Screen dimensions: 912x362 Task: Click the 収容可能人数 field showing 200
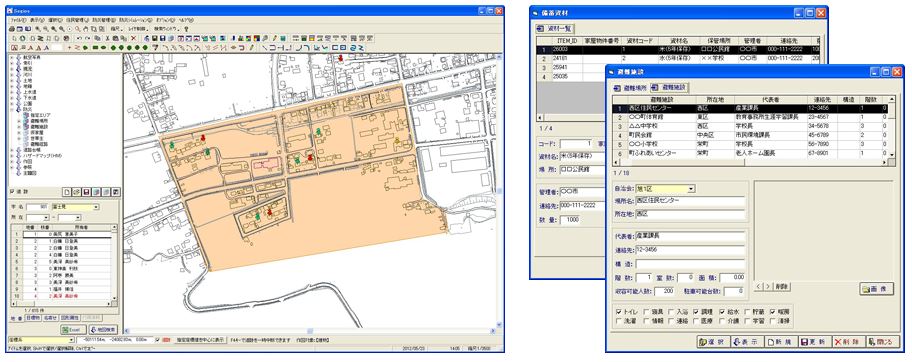click(x=664, y=291)
